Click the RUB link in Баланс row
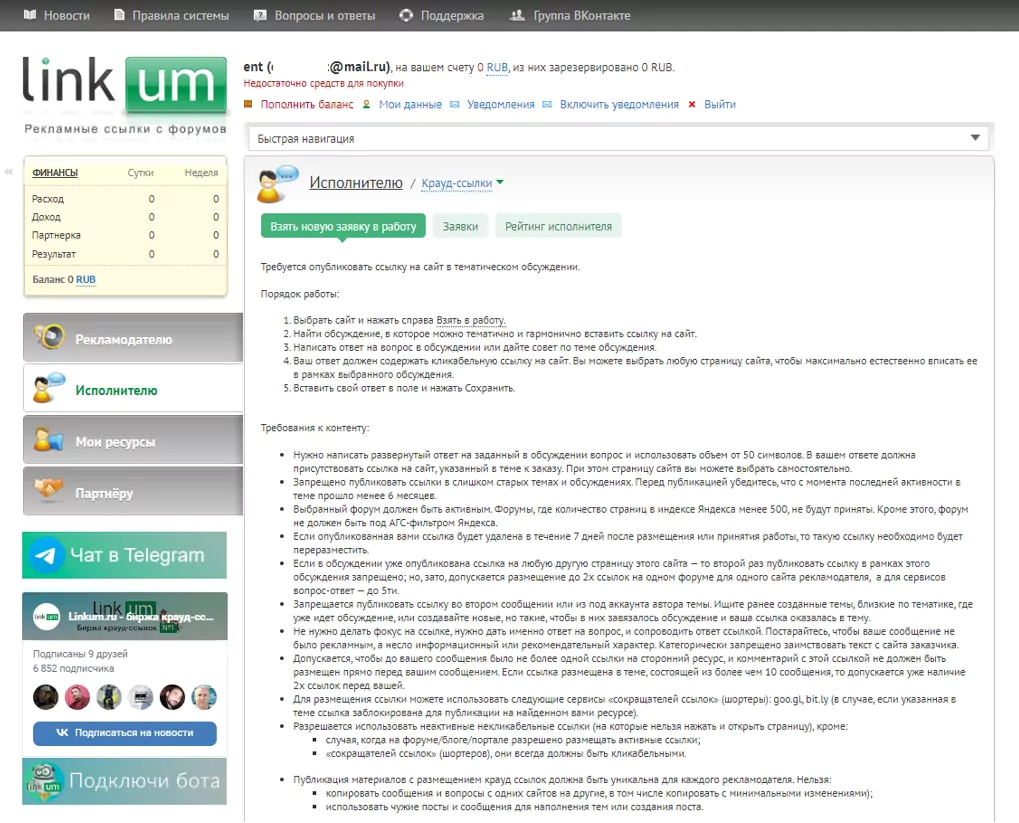1019x823 pixels. point(86,280)
